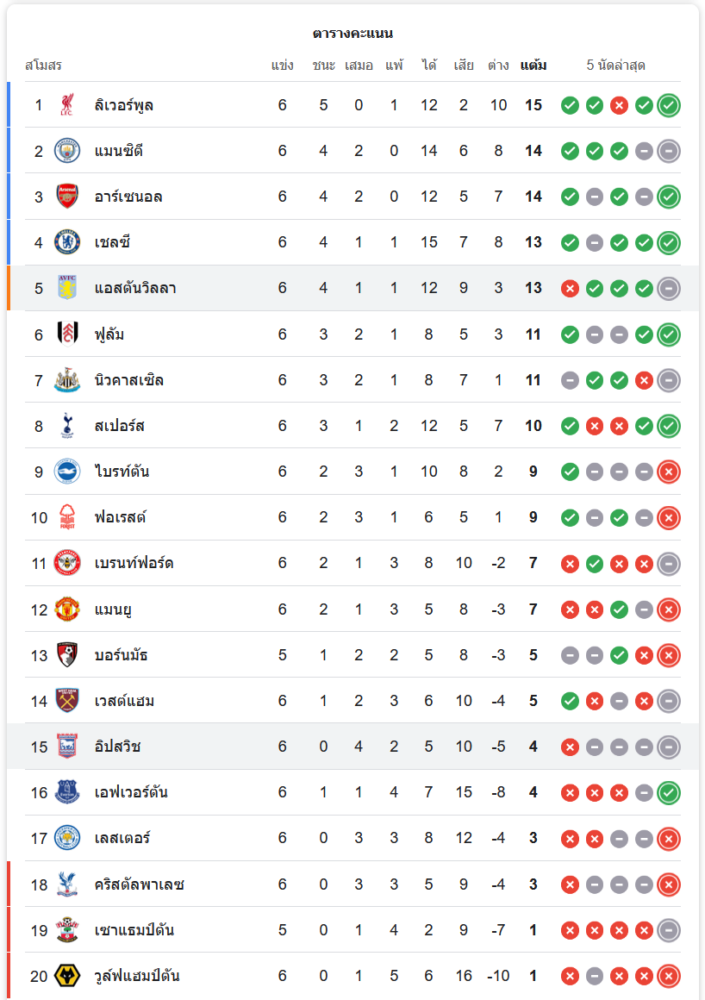Open the เลสเตอร์ team row

tap(122, 838)
